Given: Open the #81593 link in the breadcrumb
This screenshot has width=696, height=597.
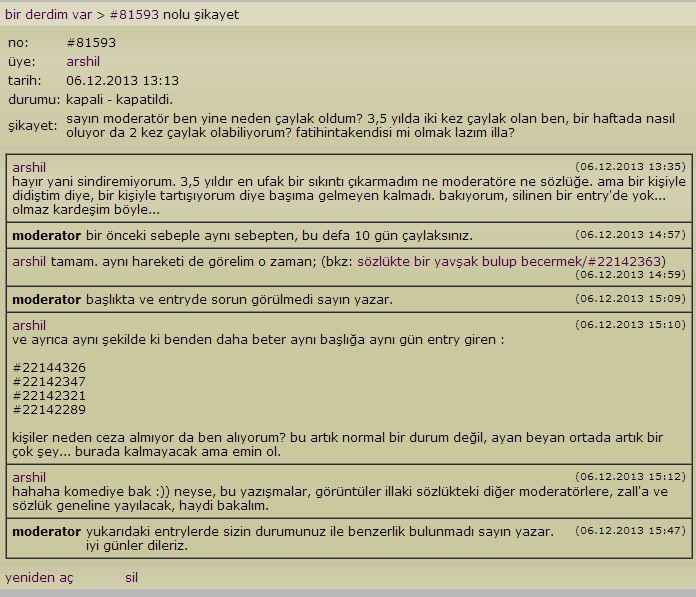Looking at the screenshot, I should point(134,15).
